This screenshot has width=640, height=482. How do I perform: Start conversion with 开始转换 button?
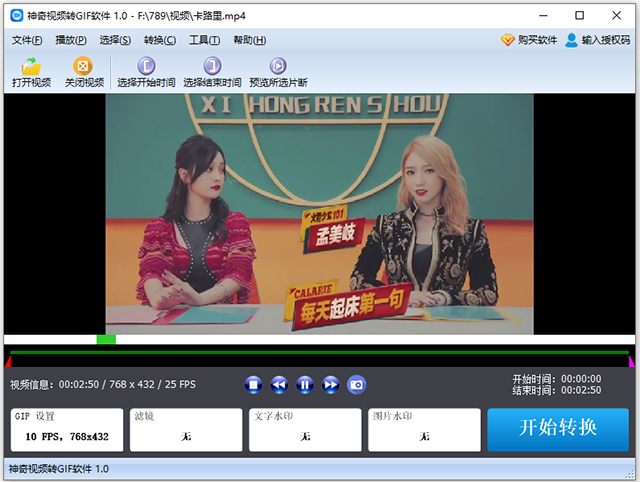pyautogui.click(x=558, y=429)
